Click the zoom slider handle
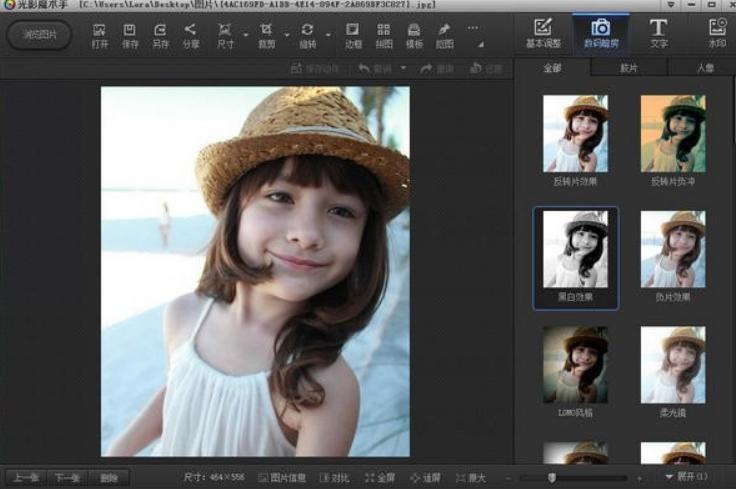Screen dimensions: 736x489 552,478
